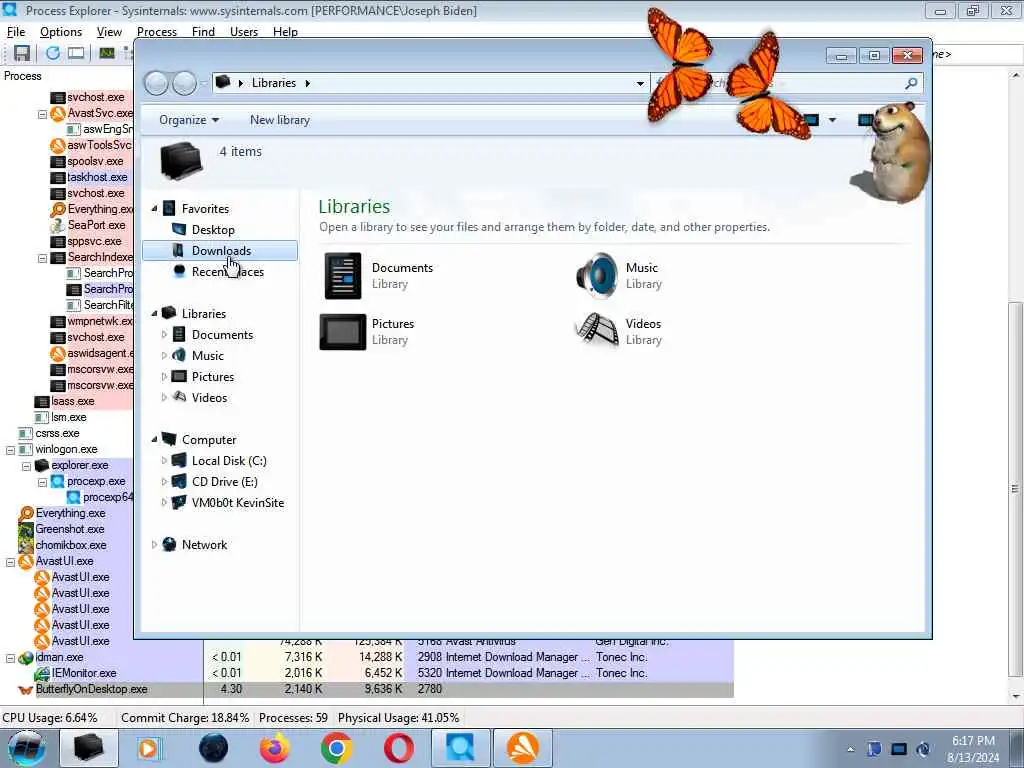Open Firefox from the taskbar
This screenshot has width=1024, height=768.
[x=274, y=748]
